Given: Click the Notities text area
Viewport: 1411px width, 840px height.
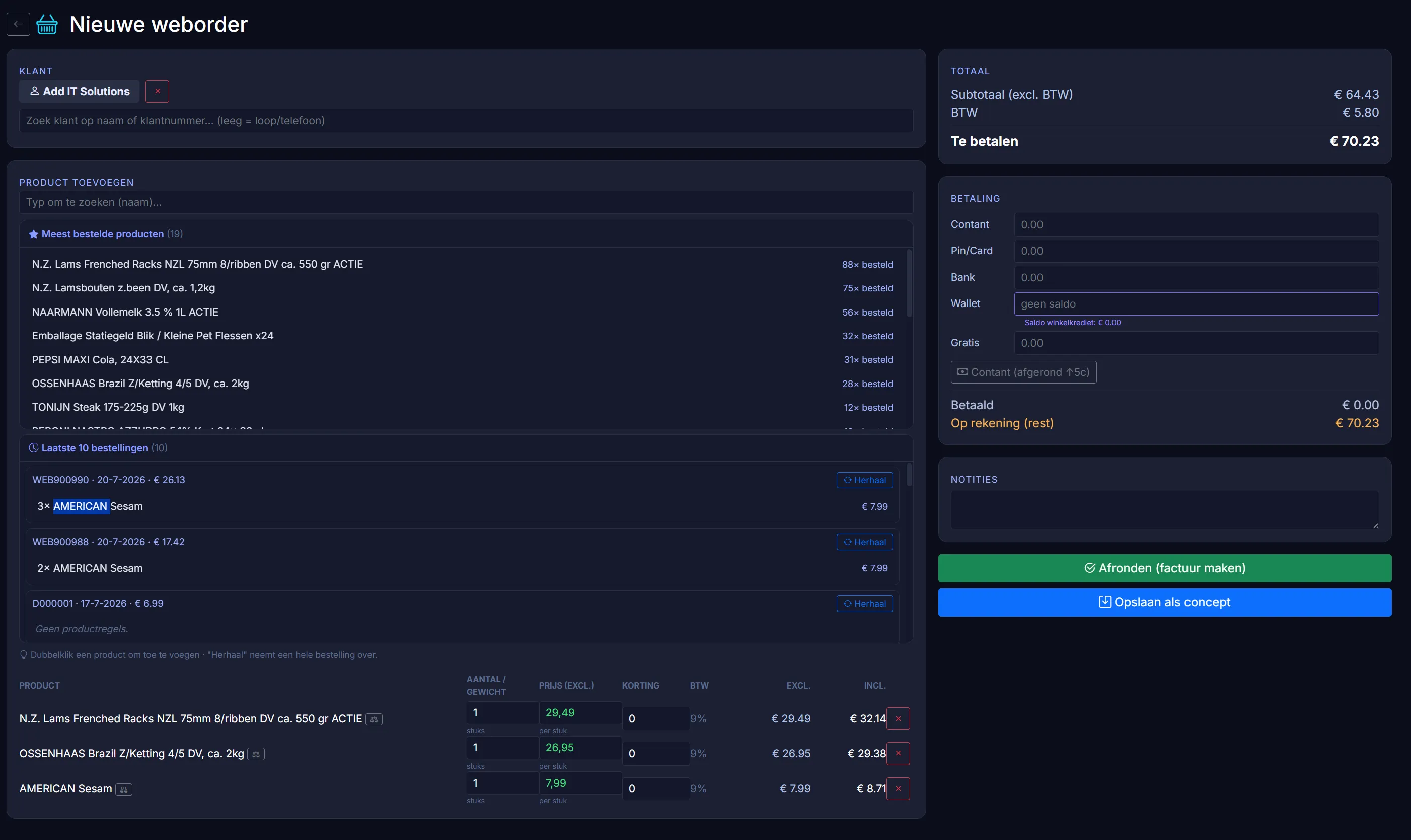Looking at the screenshot, I should 1165,510.
